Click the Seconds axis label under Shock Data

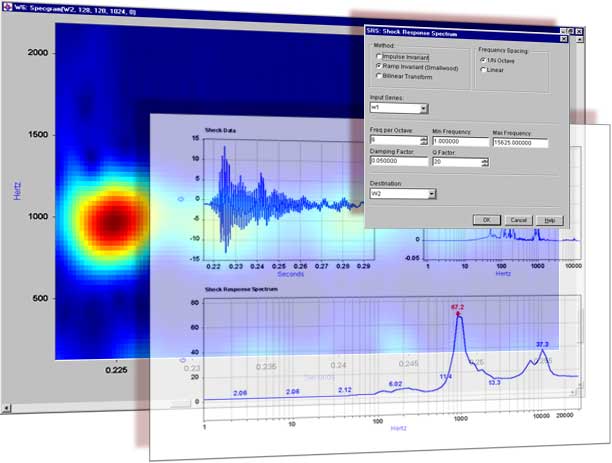click(x=290, y=274)
